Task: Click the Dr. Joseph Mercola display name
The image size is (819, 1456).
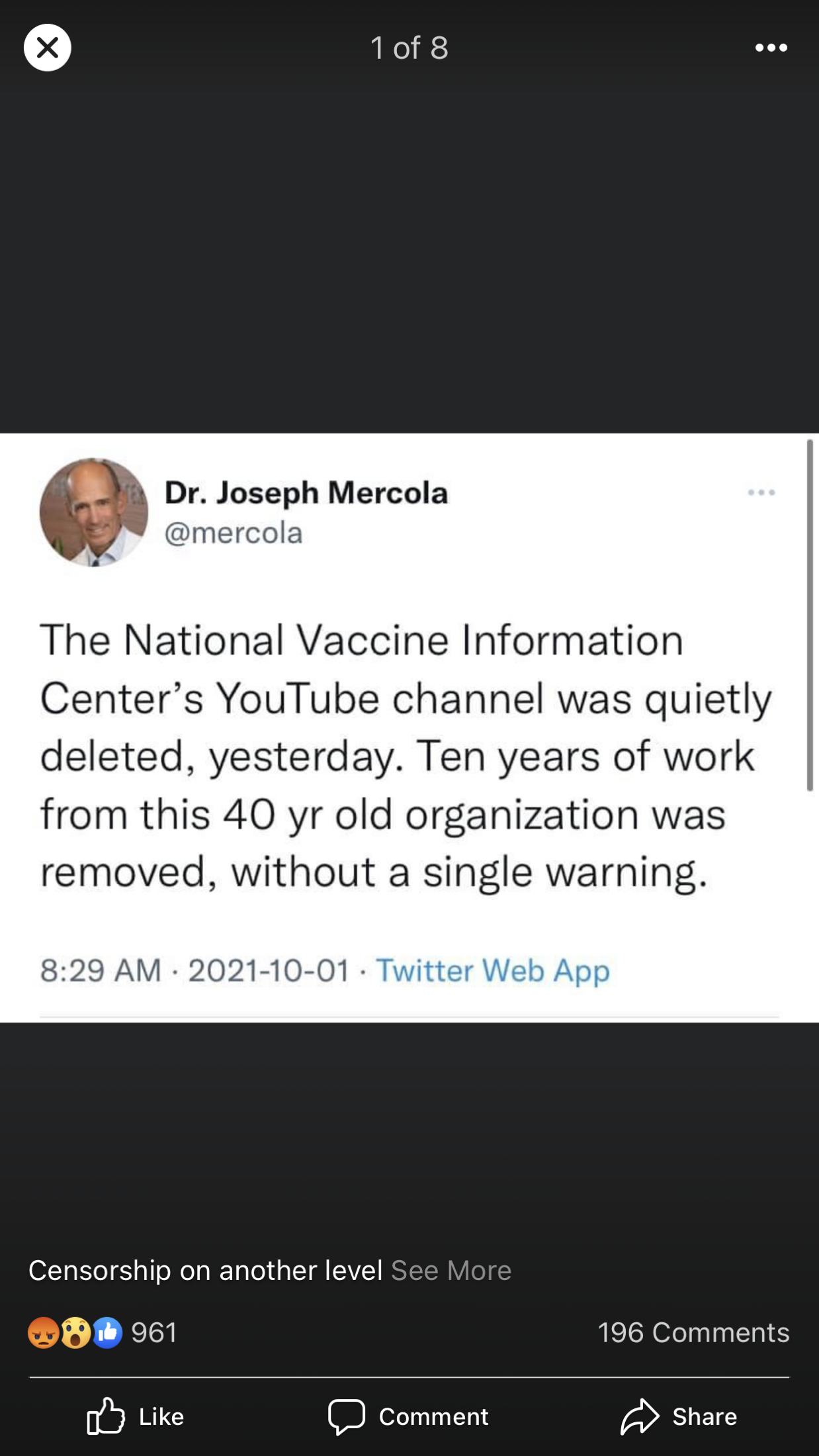Action: [x=306, y=493]
